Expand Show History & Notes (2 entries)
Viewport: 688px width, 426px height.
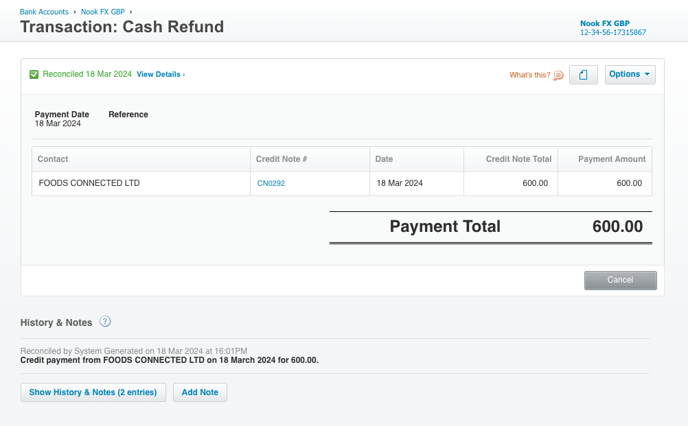(93, 392)
